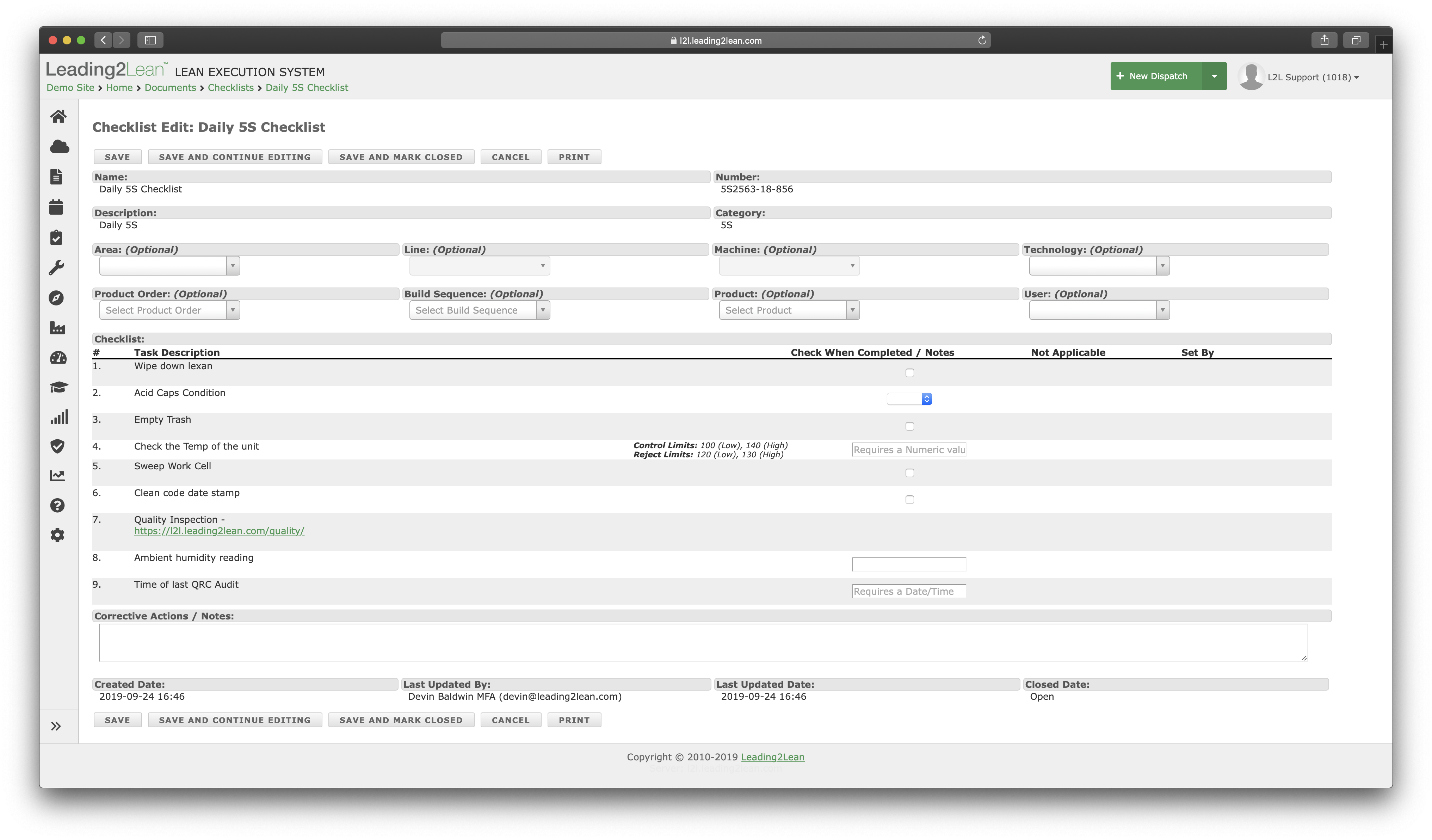Open the quality inspection hyperlink
Viewport: 1432px width, 840px height.
coord(219,531)
